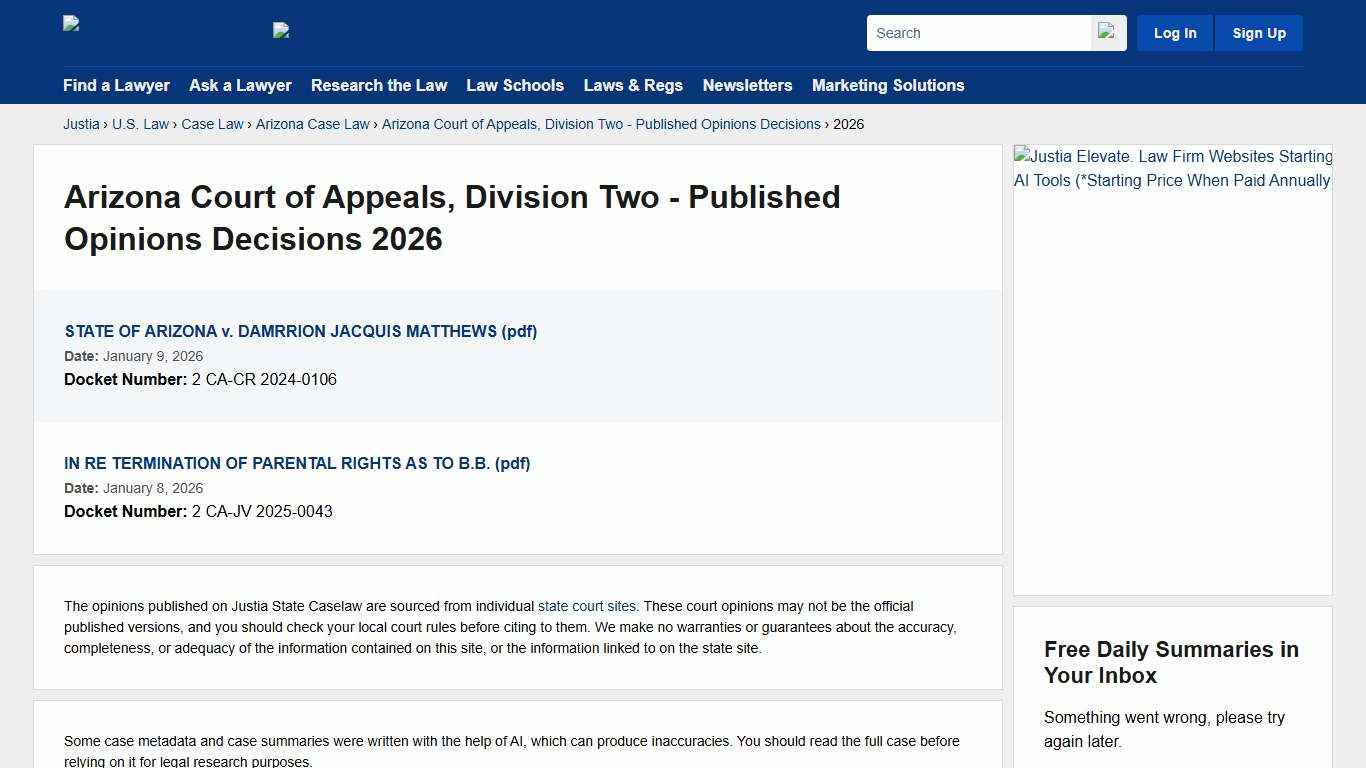Click the Sign Up button
1366x768 pixels.
tap(1258, 32)
